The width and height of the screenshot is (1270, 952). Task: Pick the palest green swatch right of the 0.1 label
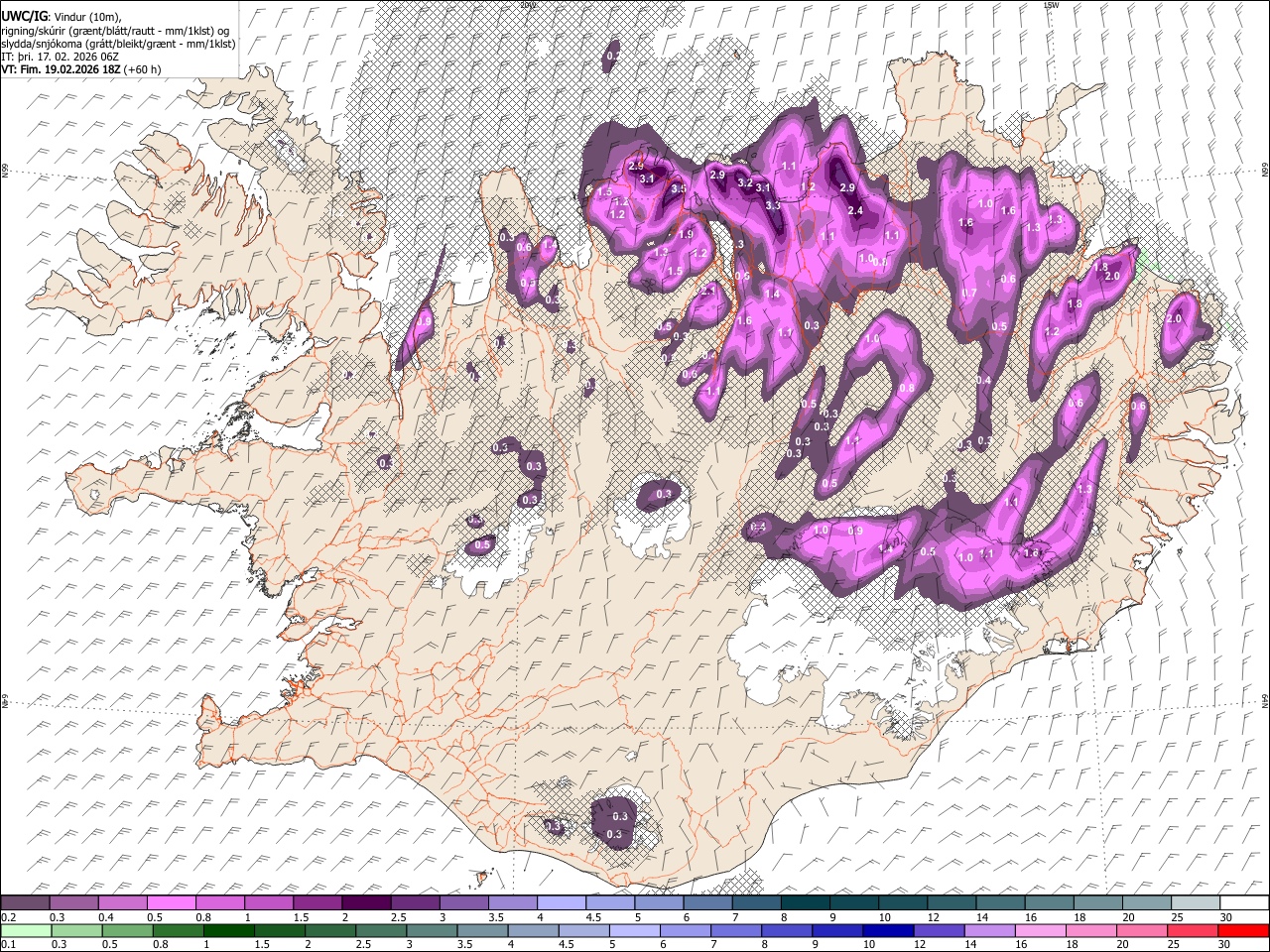(x=26, y=930)
